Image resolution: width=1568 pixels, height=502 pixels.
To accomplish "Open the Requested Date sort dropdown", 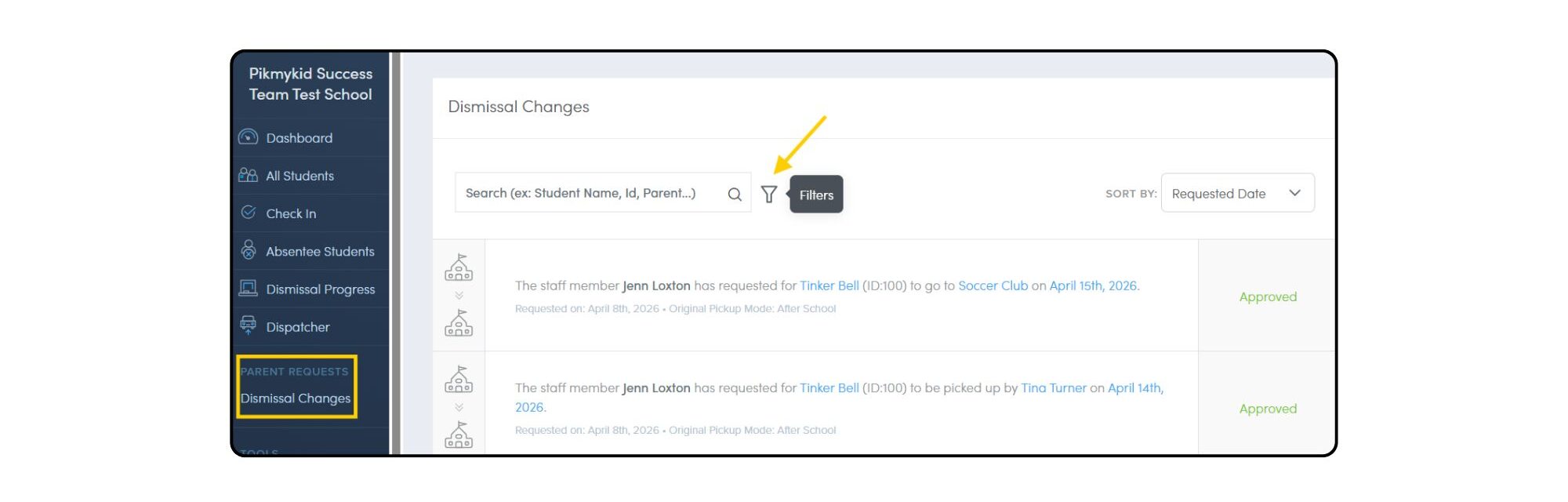I will pyautogui.click(x=1237, y=193).
